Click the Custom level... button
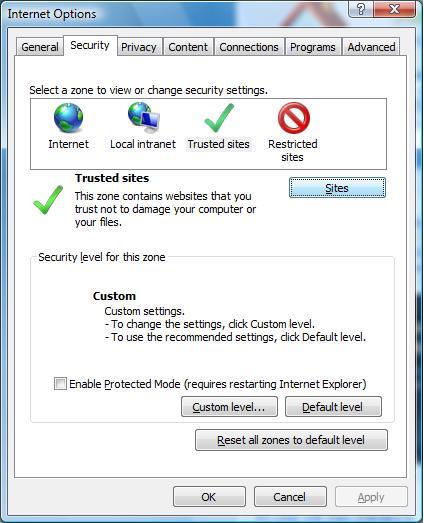The width and height of the screenshot is (424, 523). (x=229, y=407)
